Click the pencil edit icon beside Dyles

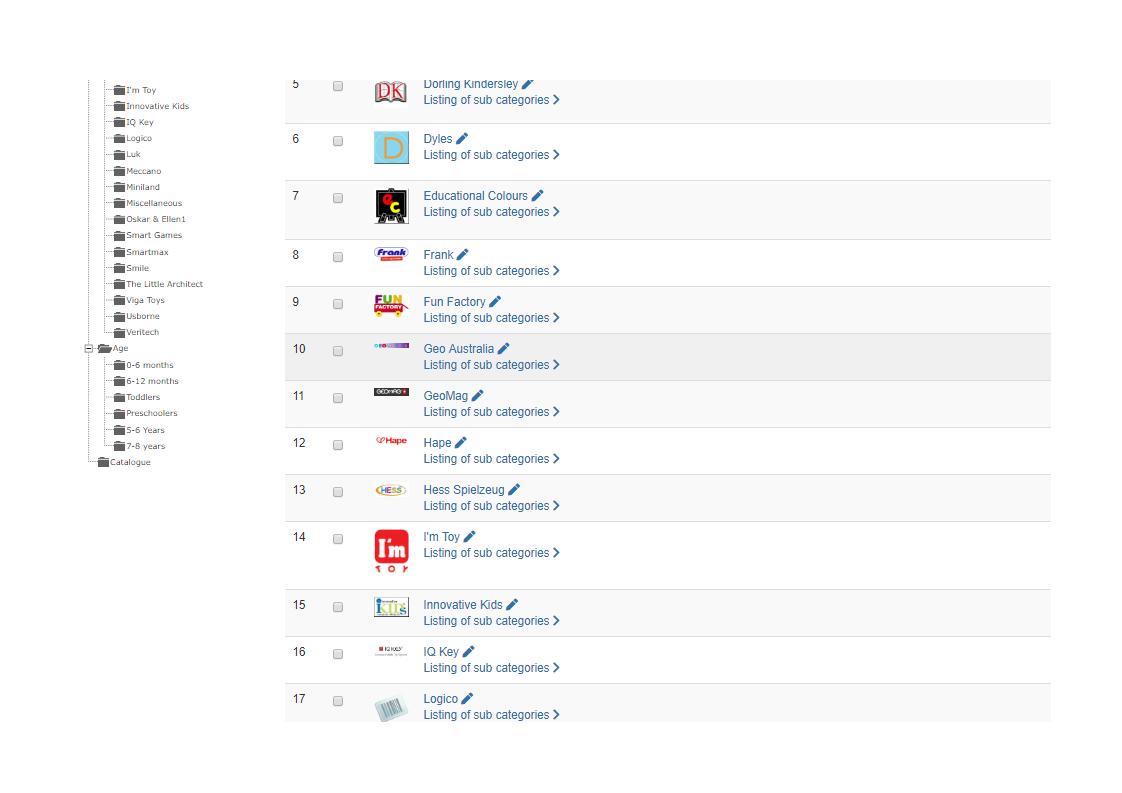point(462,139)
